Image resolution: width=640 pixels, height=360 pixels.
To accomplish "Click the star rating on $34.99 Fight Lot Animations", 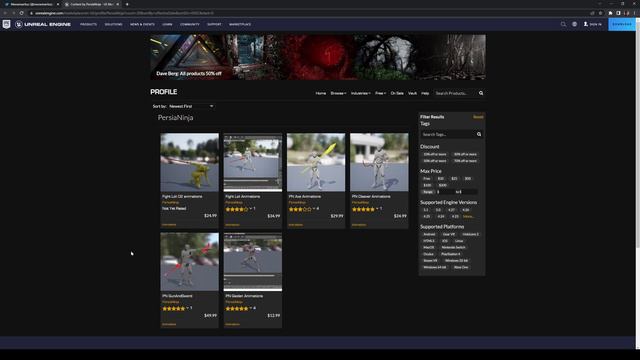I will click(237, 209).
